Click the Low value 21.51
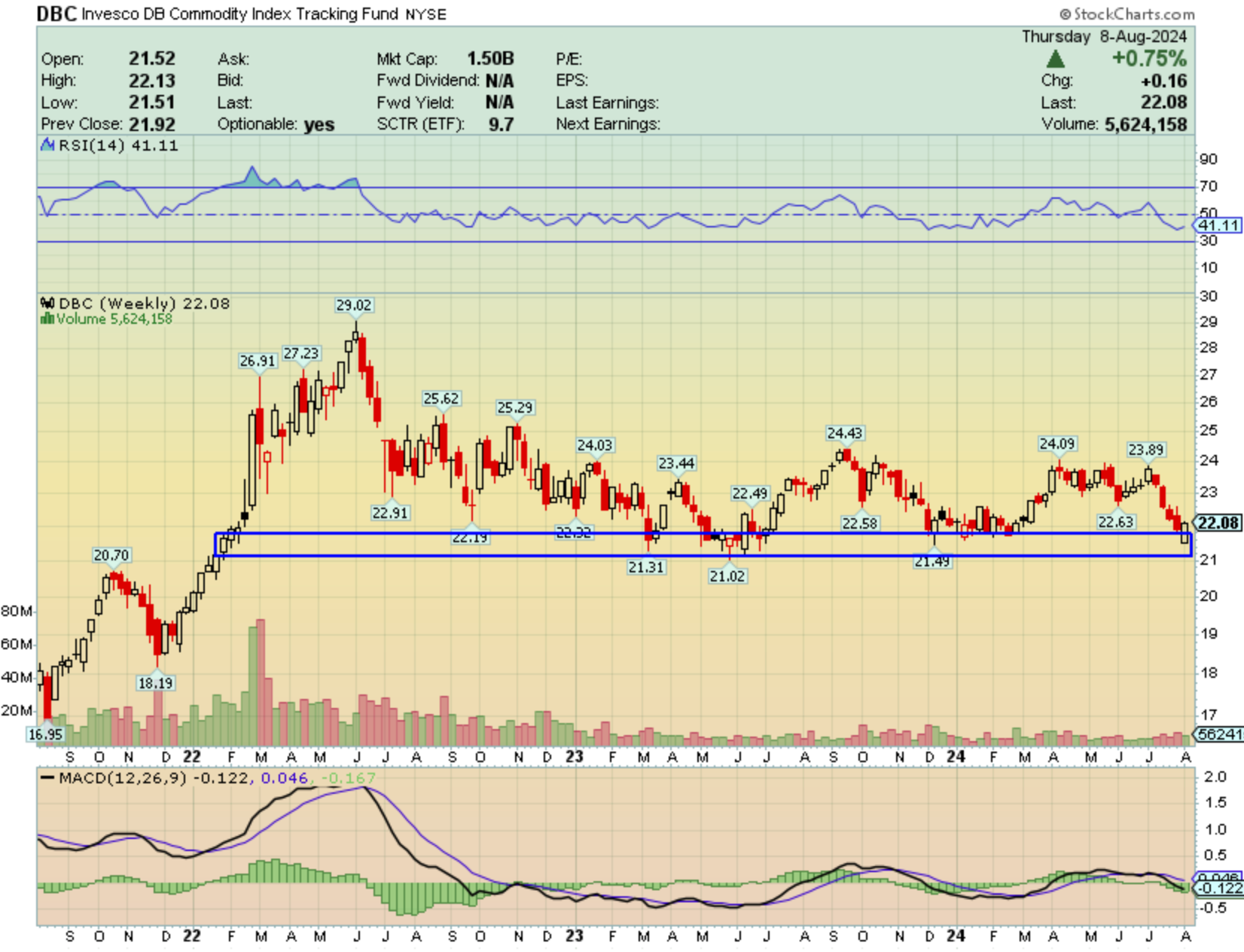This screenshot has width=1244, height=952. click(152, 102)
